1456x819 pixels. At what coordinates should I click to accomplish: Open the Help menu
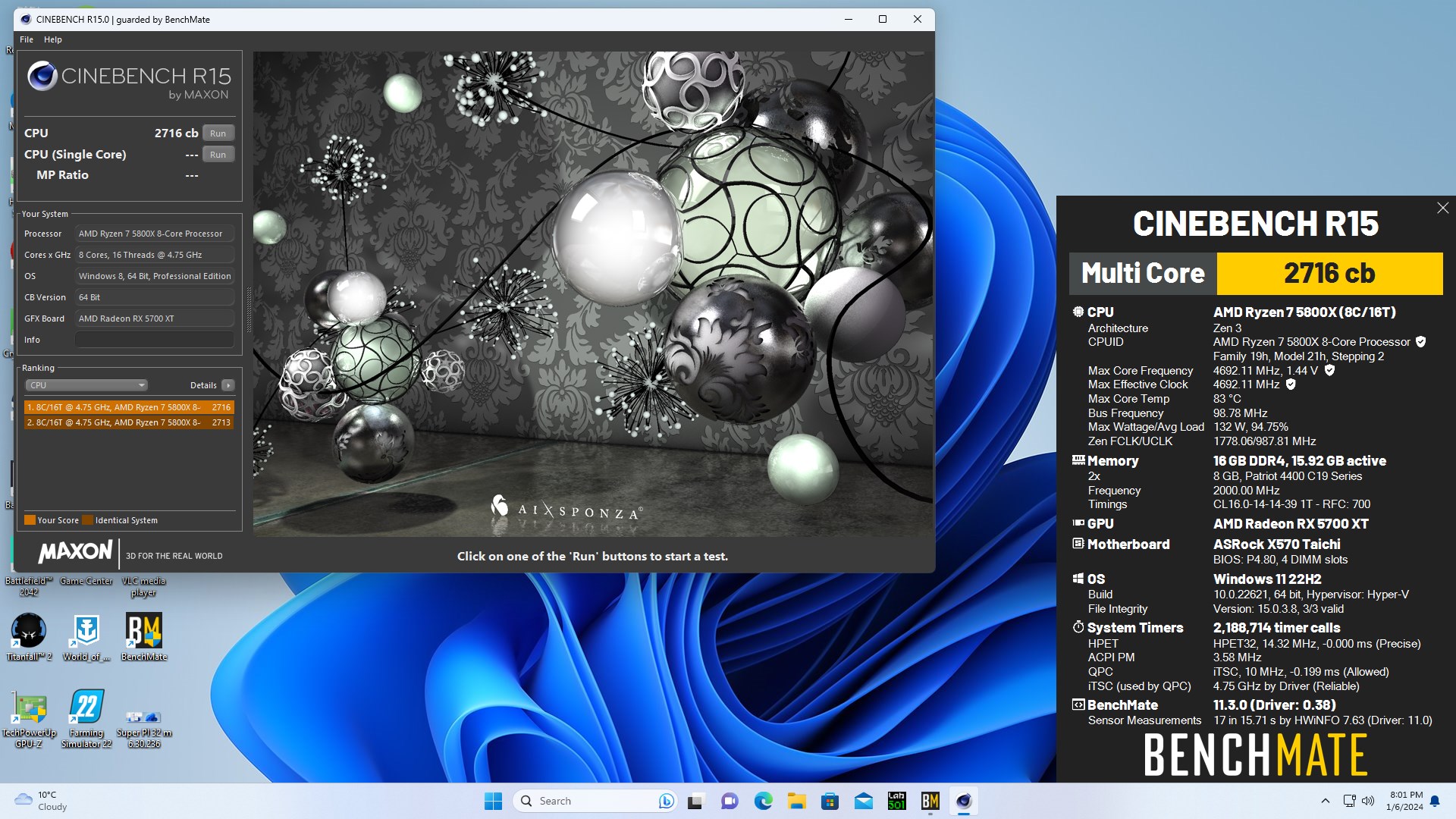(x=53, y=39)
